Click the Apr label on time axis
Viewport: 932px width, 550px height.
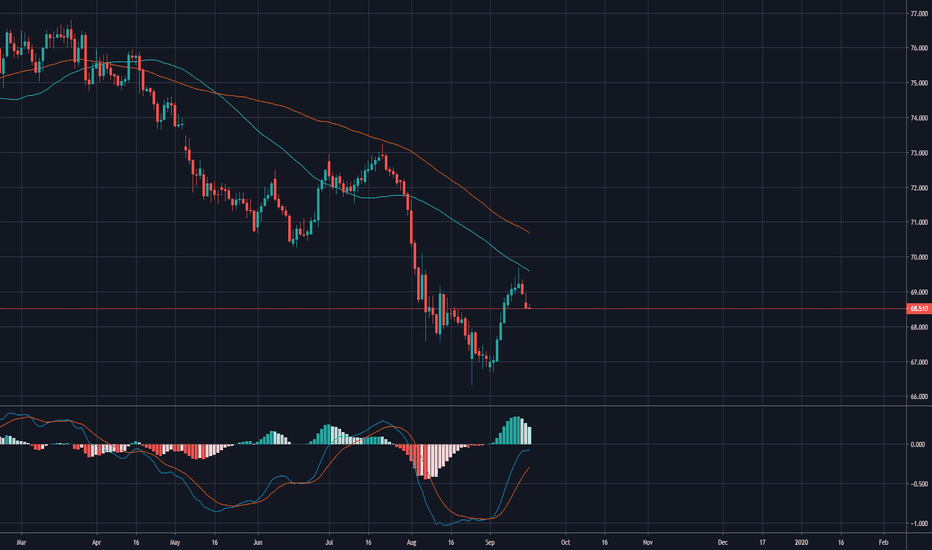coord(96,542)
